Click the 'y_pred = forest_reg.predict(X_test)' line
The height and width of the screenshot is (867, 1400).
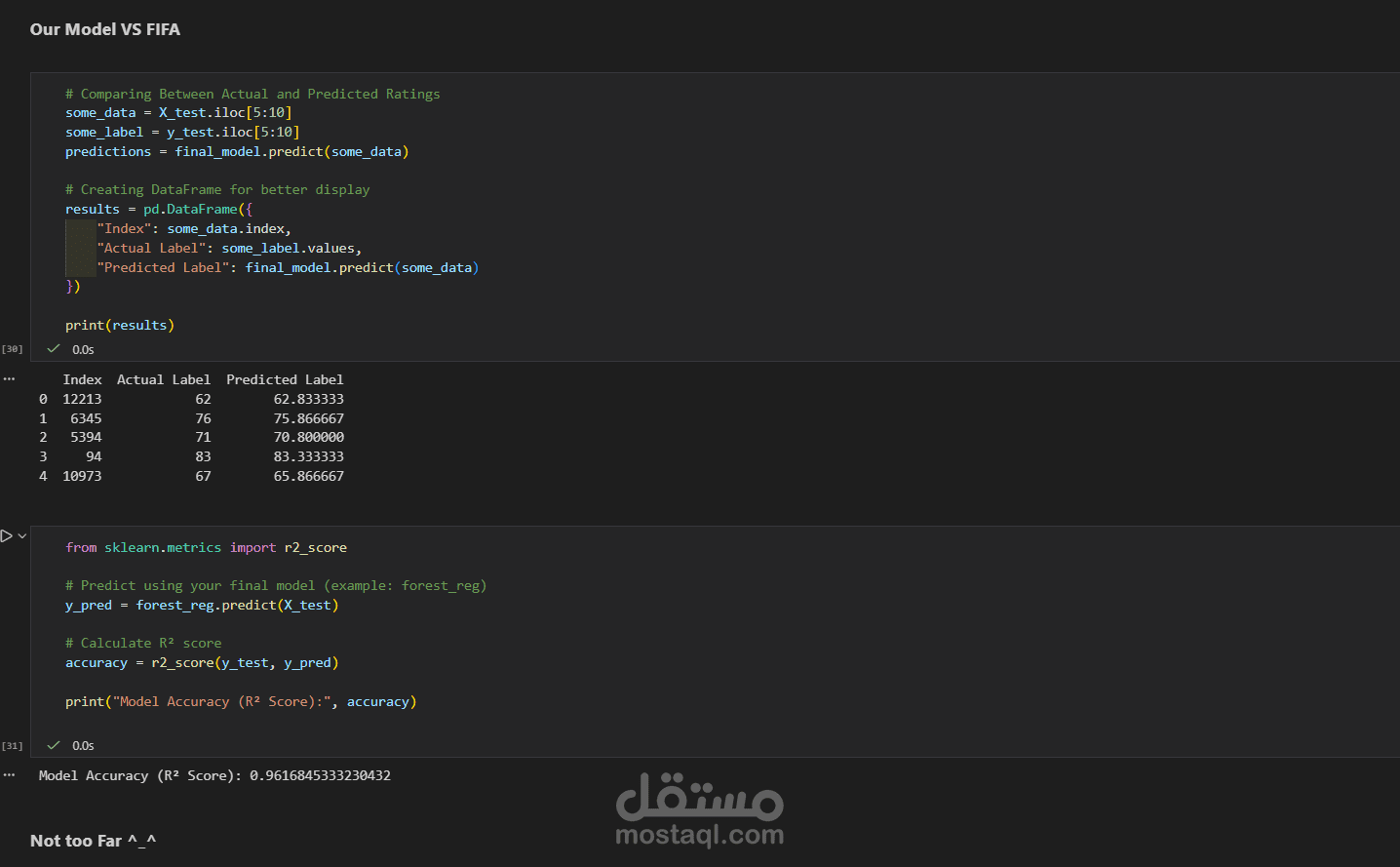[x=202, y=606]
